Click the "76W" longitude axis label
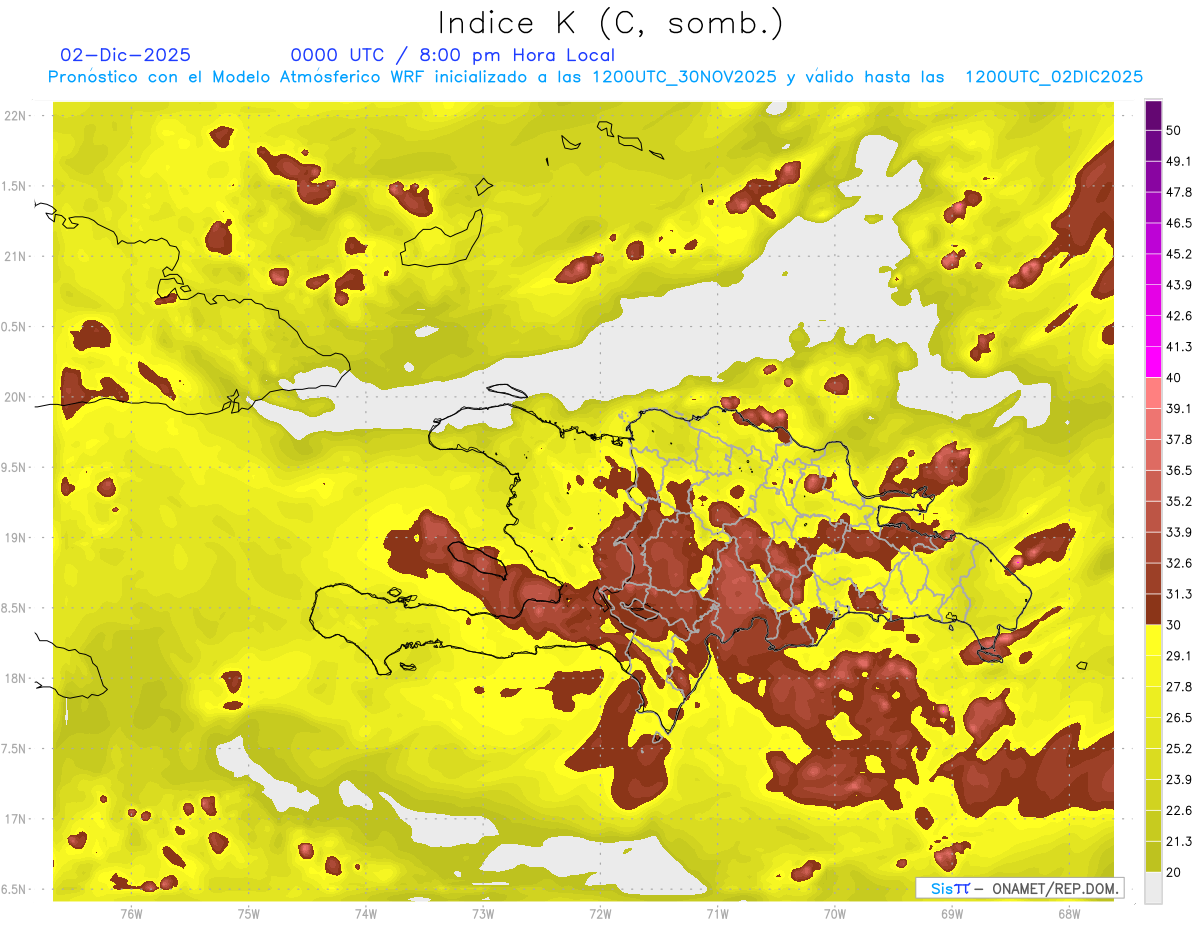Image resolution: width=1200 pixels, height=927 pixels. (131, 913)
